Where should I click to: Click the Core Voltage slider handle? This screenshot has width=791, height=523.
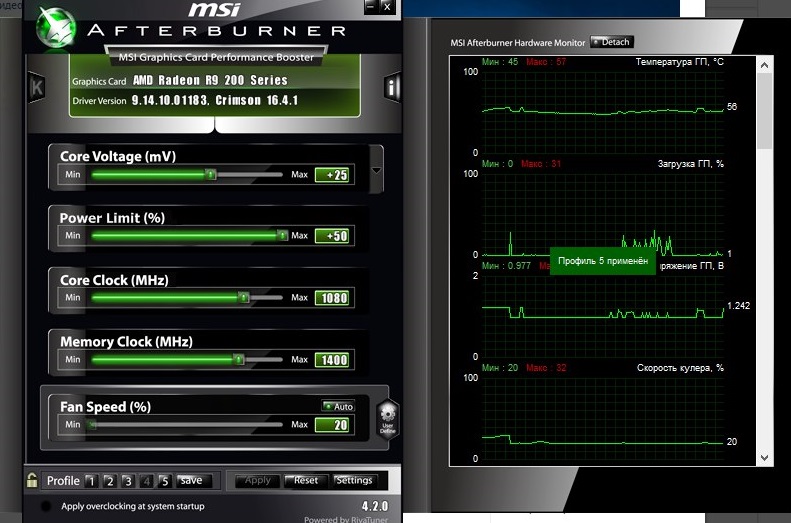tap(211, 175)
